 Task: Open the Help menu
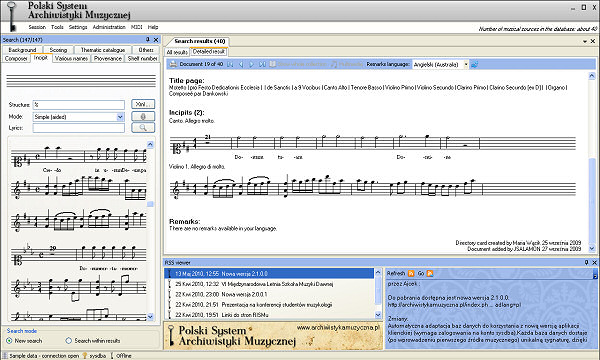(153, 27)
